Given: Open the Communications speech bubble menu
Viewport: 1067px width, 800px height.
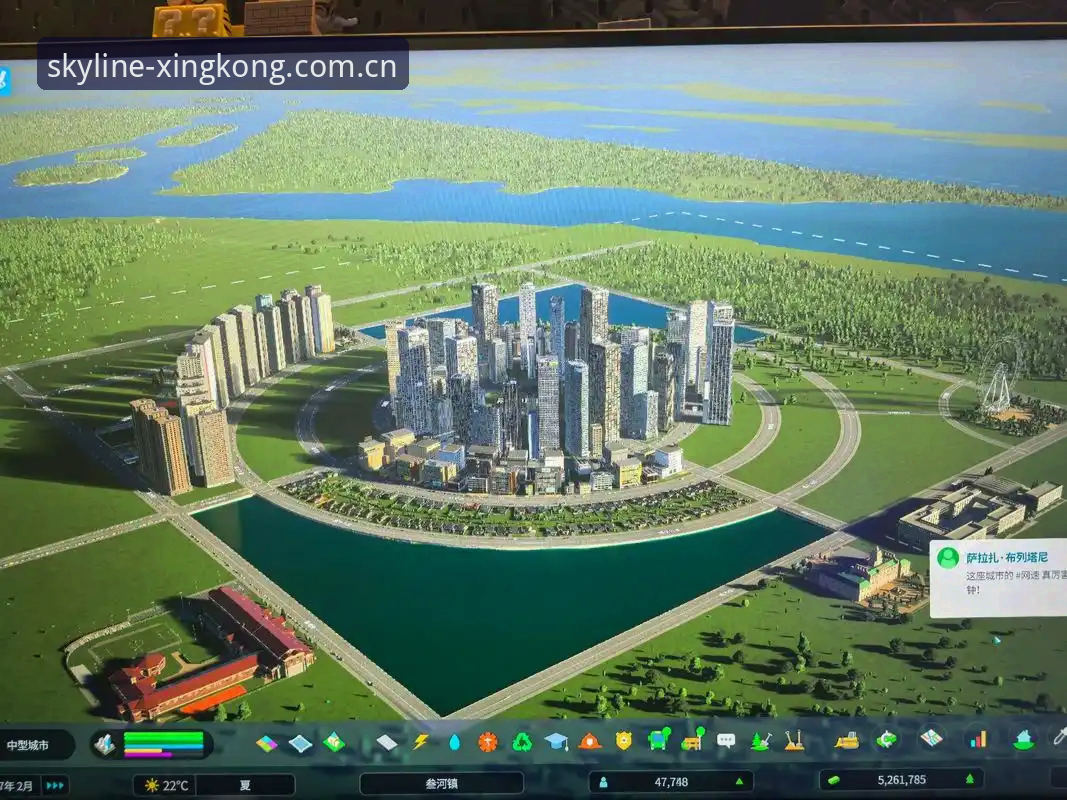Looking at the screenshot, I should point(726,741).
